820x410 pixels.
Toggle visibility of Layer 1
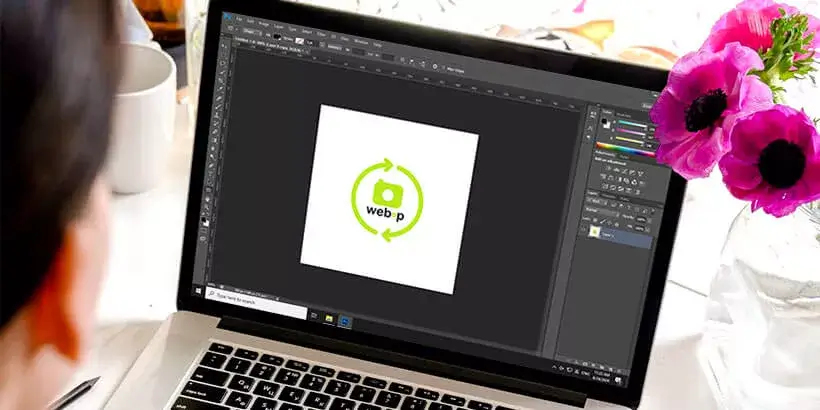tap(583, 229)
